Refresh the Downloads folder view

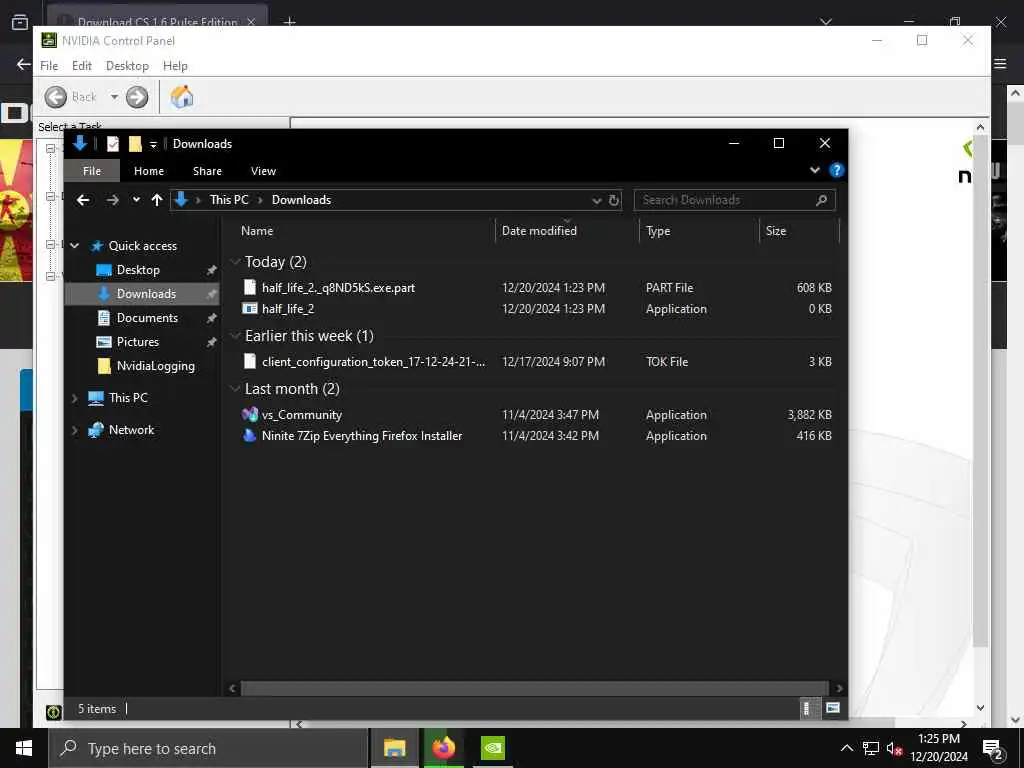614,200
